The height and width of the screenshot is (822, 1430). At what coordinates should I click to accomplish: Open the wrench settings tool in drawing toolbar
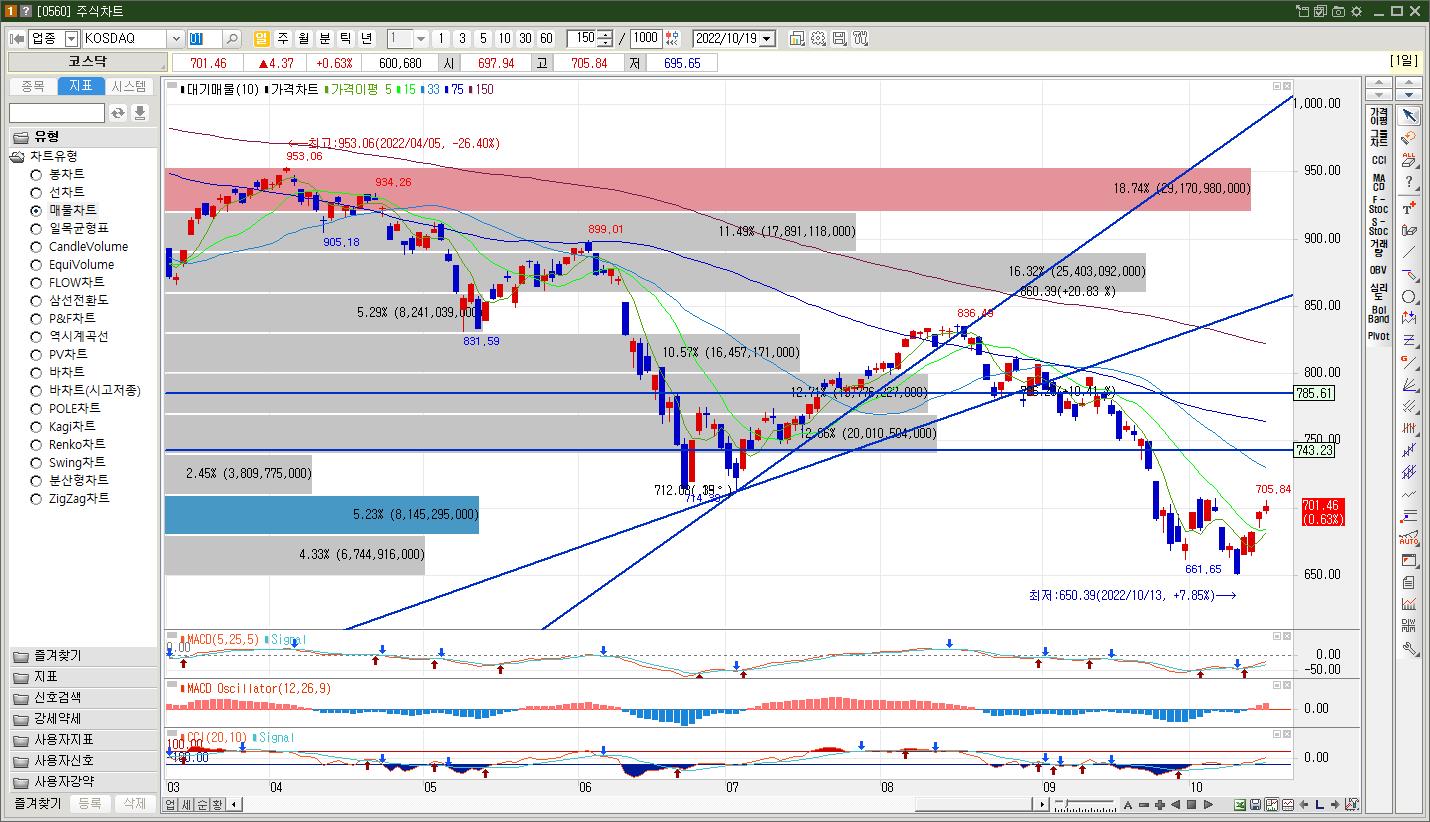click(1409, 649)
